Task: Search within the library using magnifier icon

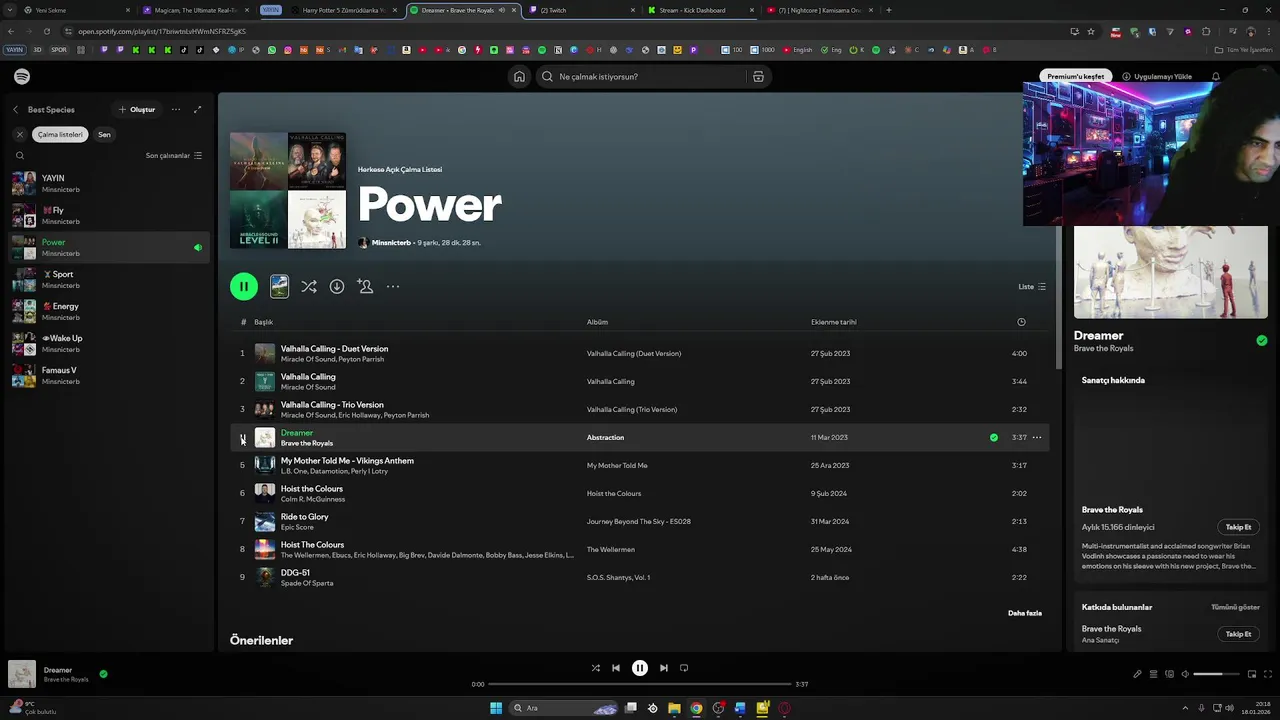Action: point(19,156)
